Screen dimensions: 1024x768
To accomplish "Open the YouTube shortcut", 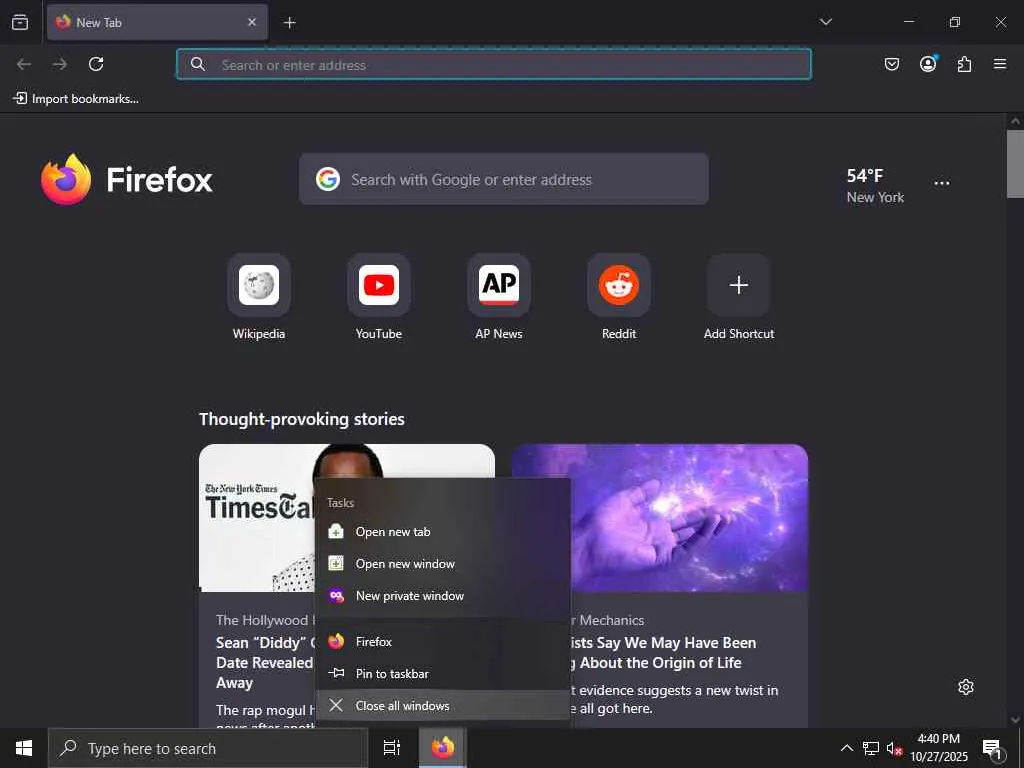I will [379, 298].
